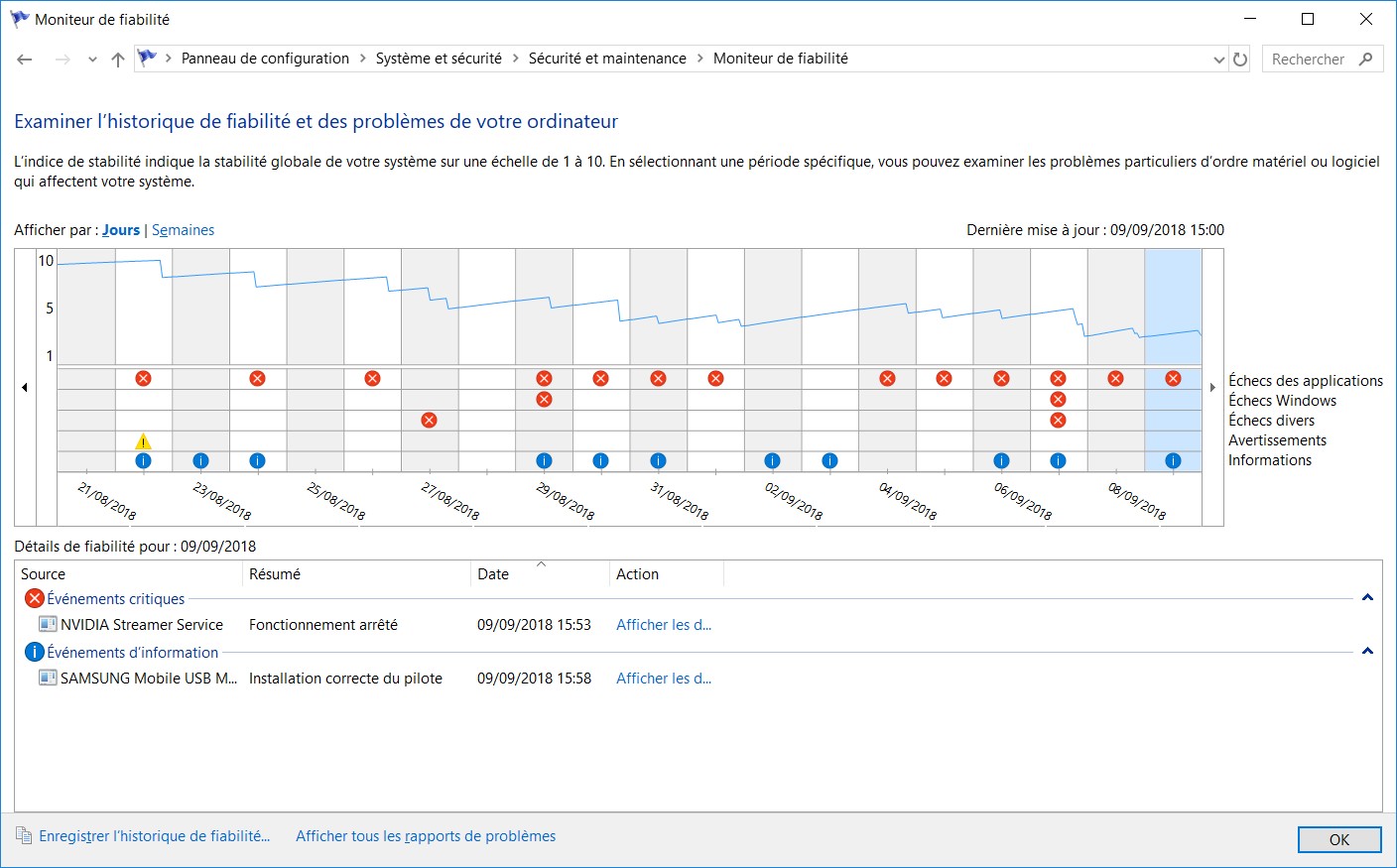The width and height of the screenshot is (1397, 868).
Task: Open Sécurité et maintenance breadcrumb
Action: coord(607,59)
